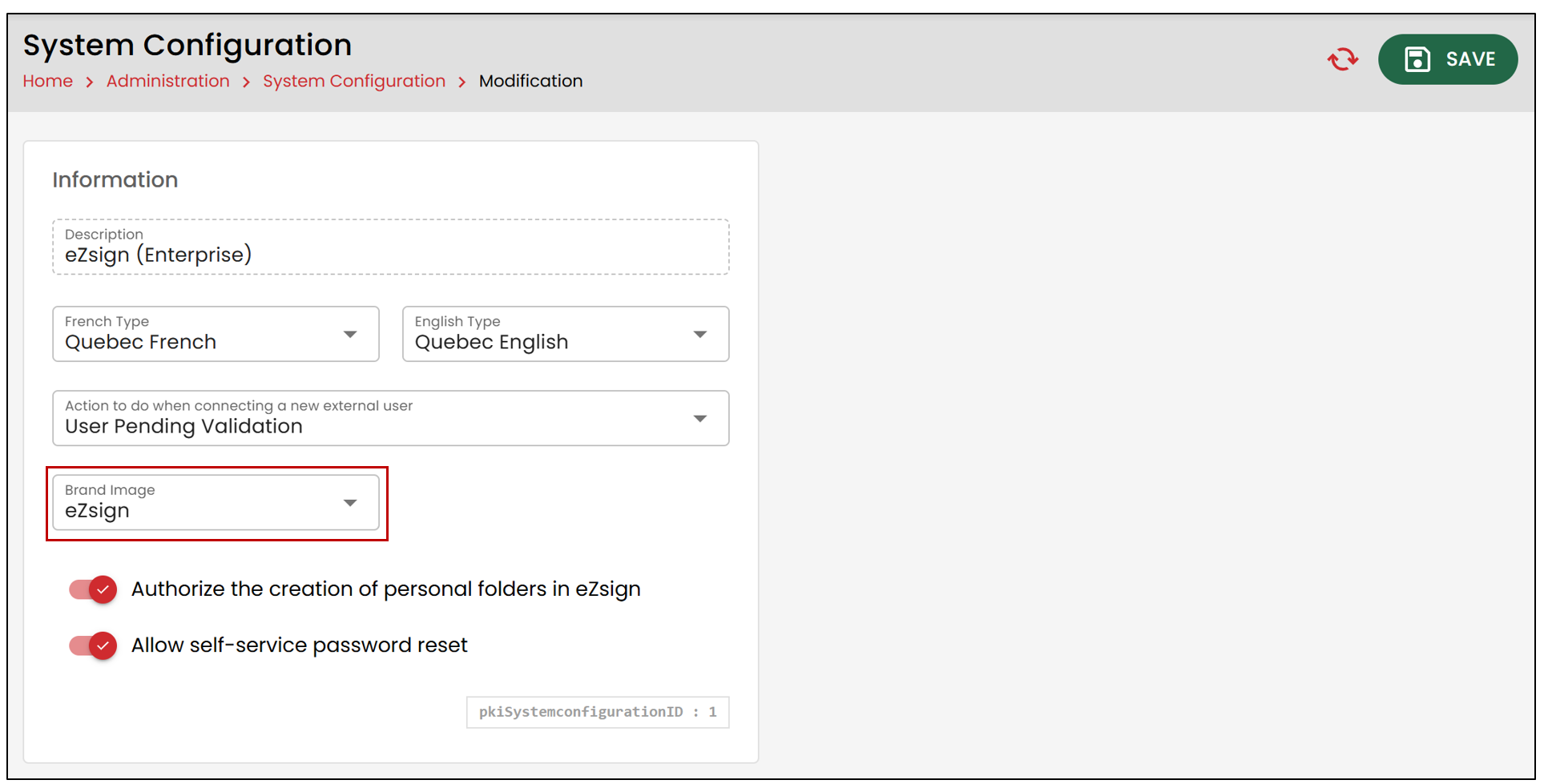Click the chevron before Modification breadcrumb
The image size is (1544, 784).
(462, 82)
